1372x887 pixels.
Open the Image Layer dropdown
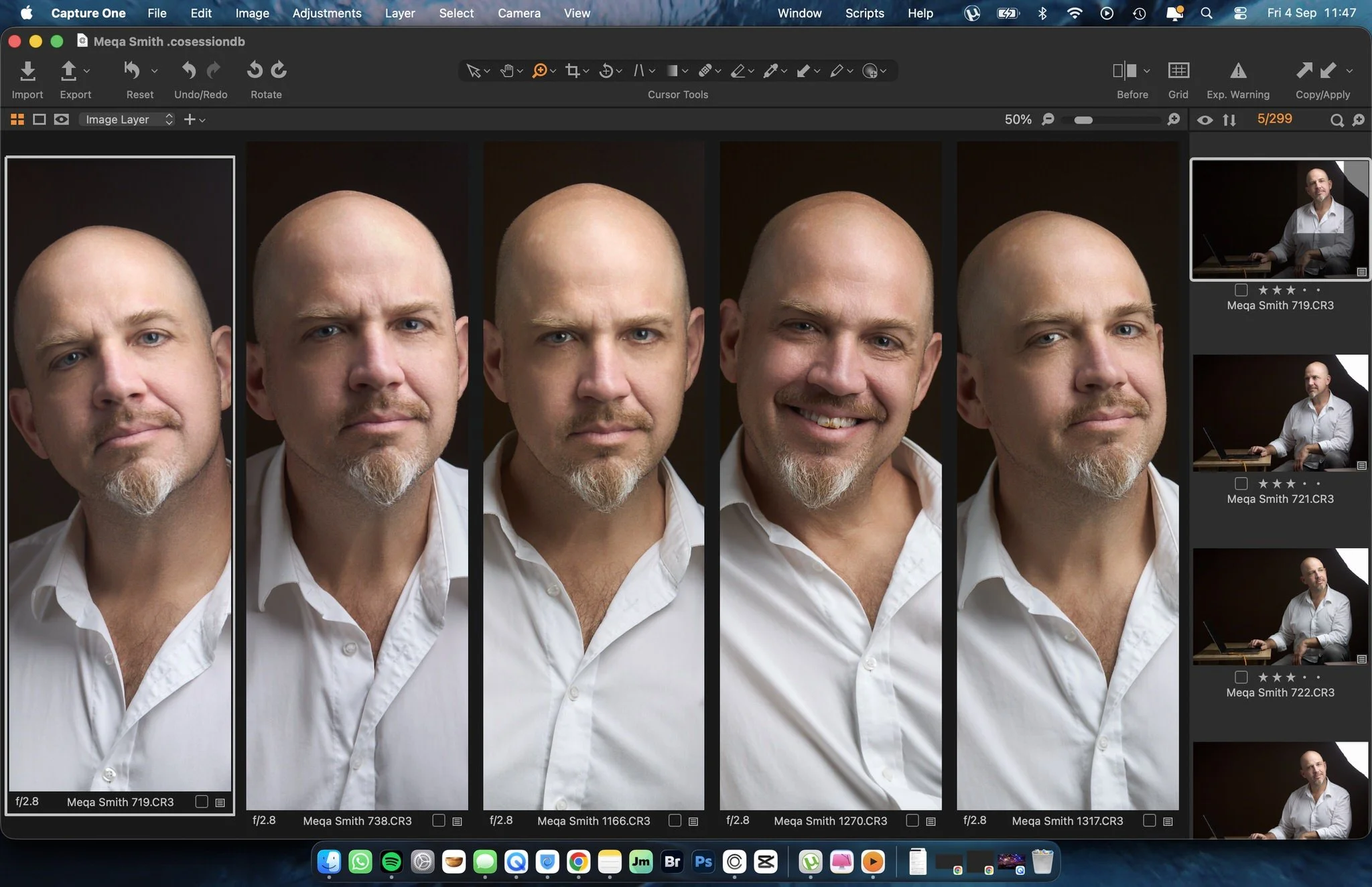point(127,119)
